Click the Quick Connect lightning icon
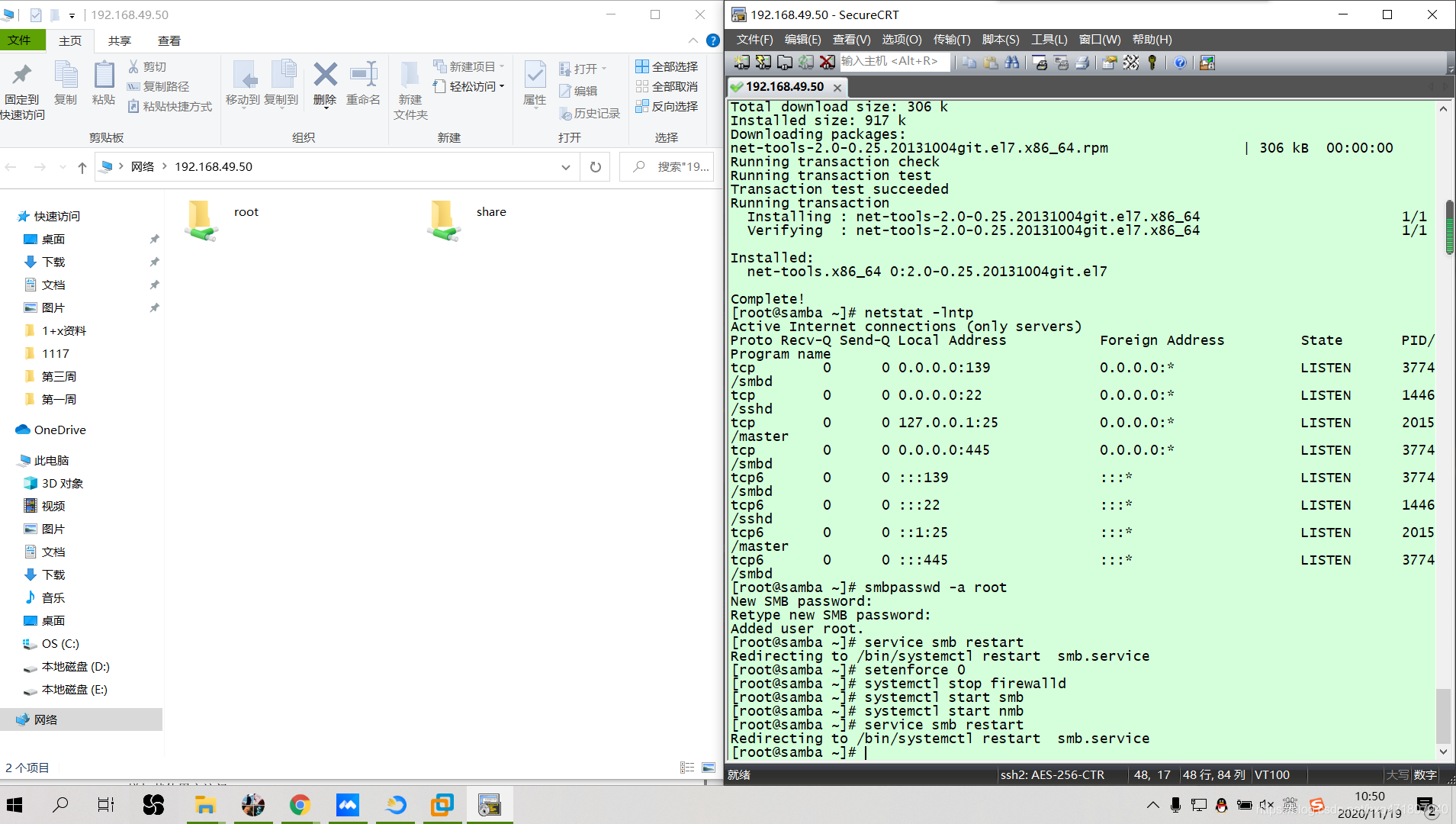The width and height of the screenshot is (1456, 824). (763, 63)
